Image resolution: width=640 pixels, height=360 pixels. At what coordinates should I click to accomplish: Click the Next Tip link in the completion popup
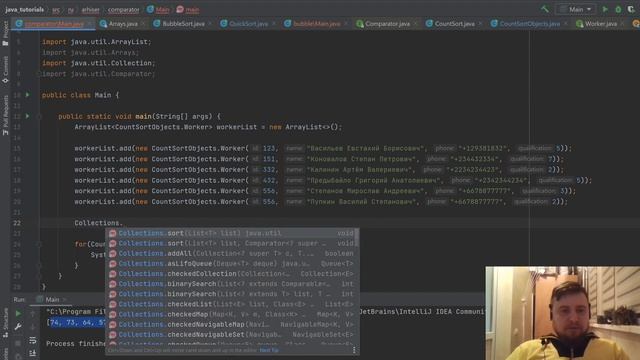269,350
